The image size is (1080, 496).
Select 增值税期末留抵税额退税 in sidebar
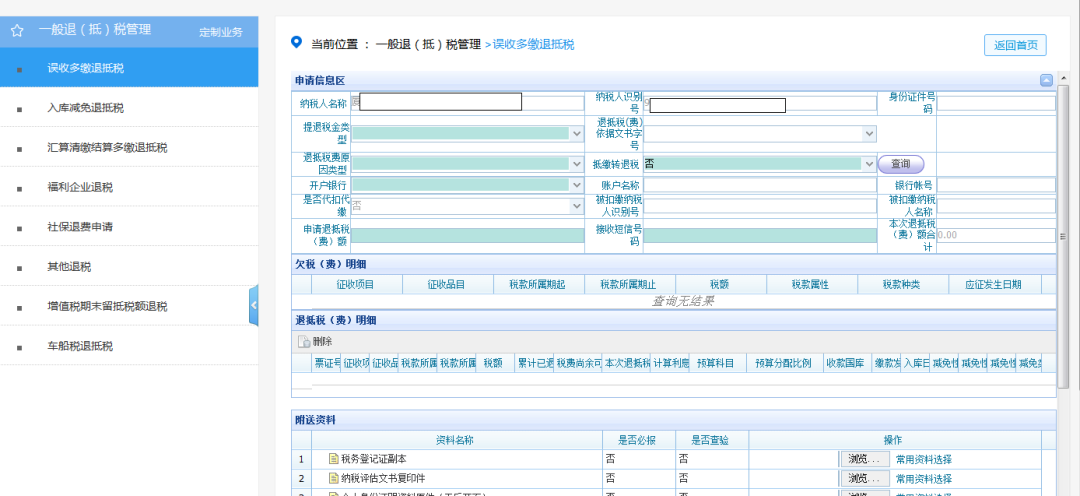129,307
